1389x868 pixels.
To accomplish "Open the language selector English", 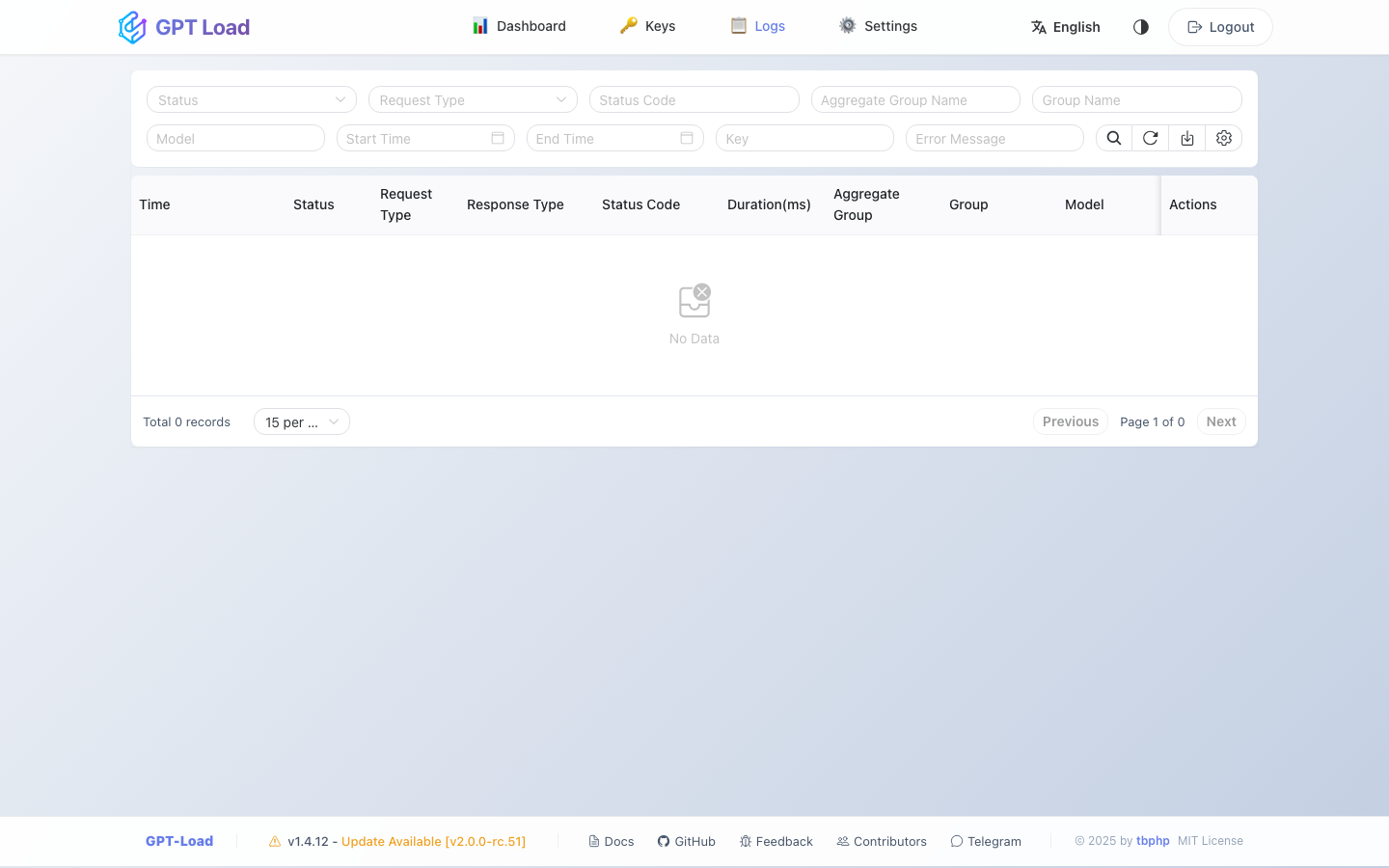I will [x=1066, y=27].
